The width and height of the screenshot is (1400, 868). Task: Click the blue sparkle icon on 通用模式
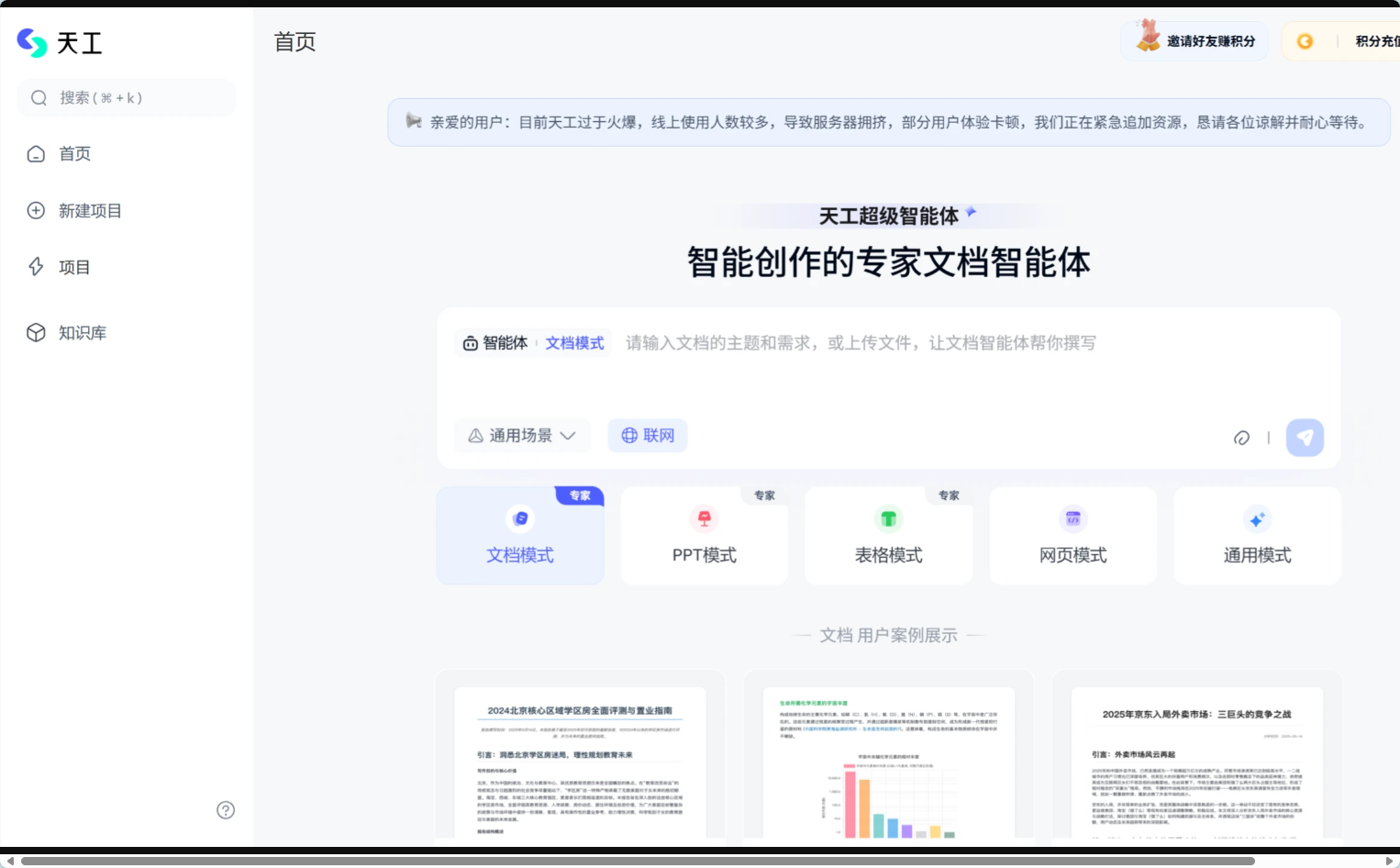pos(1257,518)
